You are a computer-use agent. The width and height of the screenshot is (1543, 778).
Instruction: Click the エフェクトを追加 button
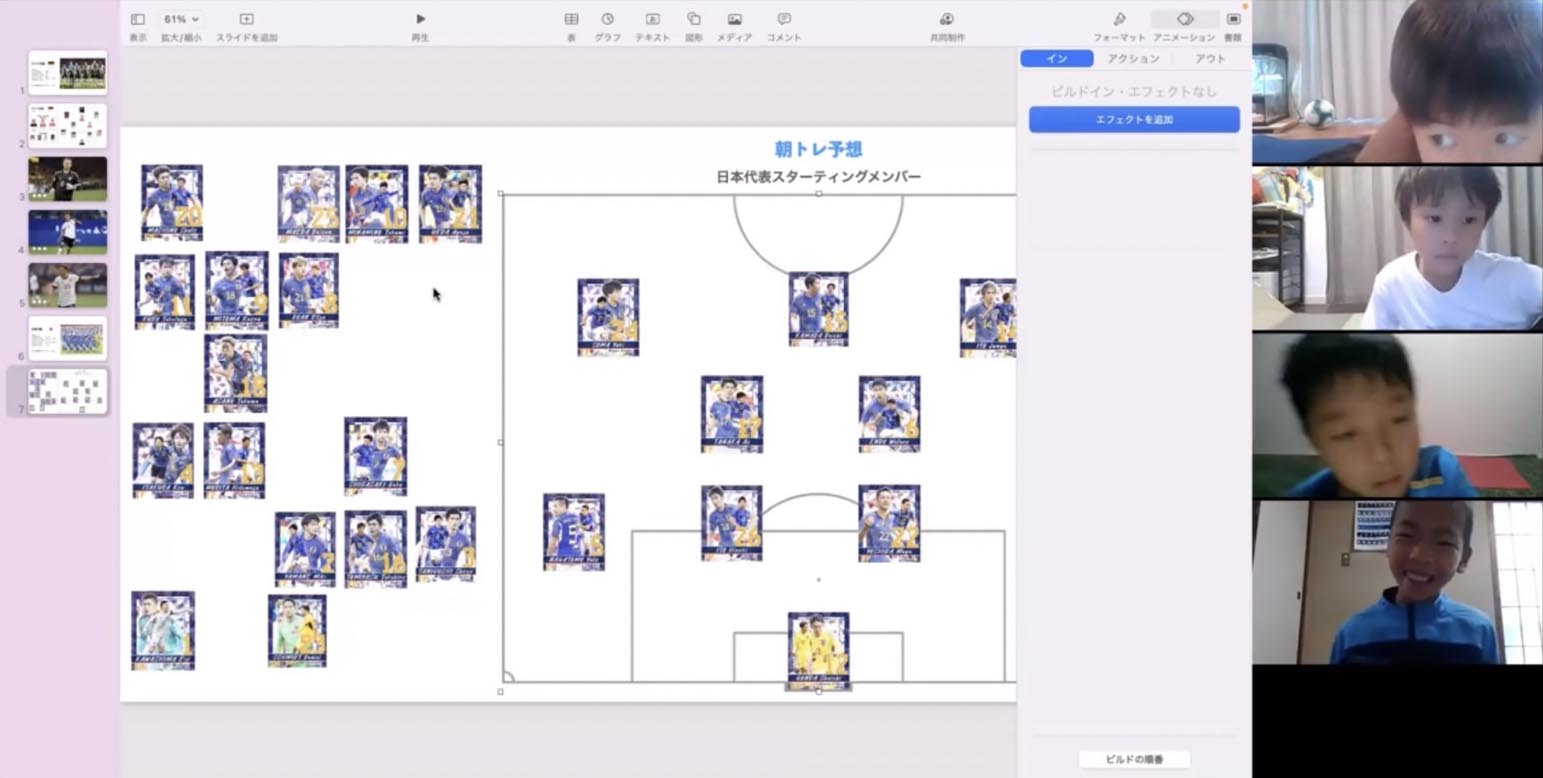pyautogui.click(x=1134, y=120)
